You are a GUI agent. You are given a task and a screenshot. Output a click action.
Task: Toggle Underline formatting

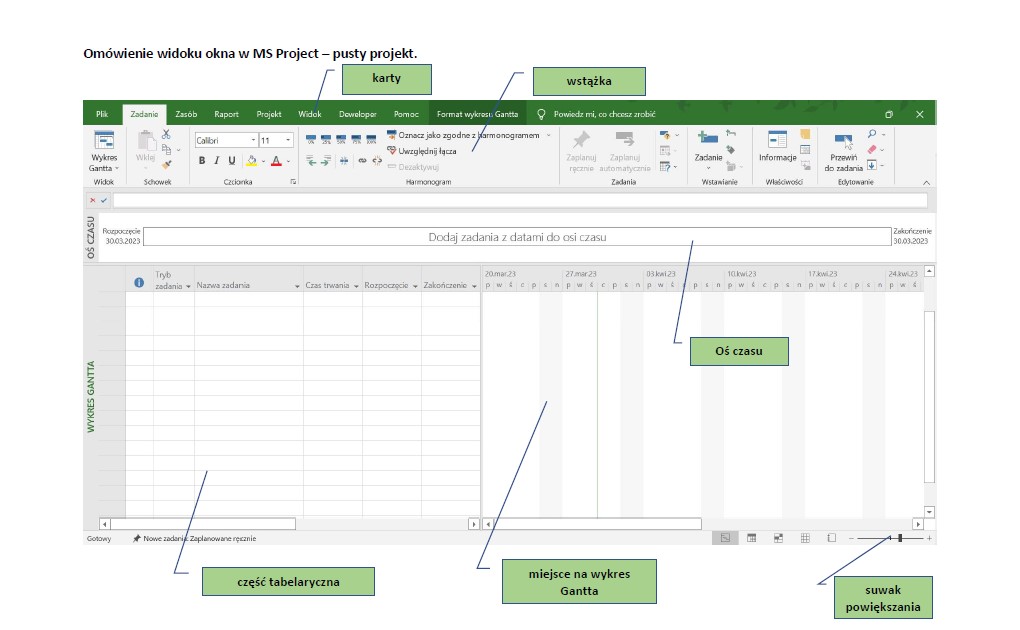[x=232, y=160]
